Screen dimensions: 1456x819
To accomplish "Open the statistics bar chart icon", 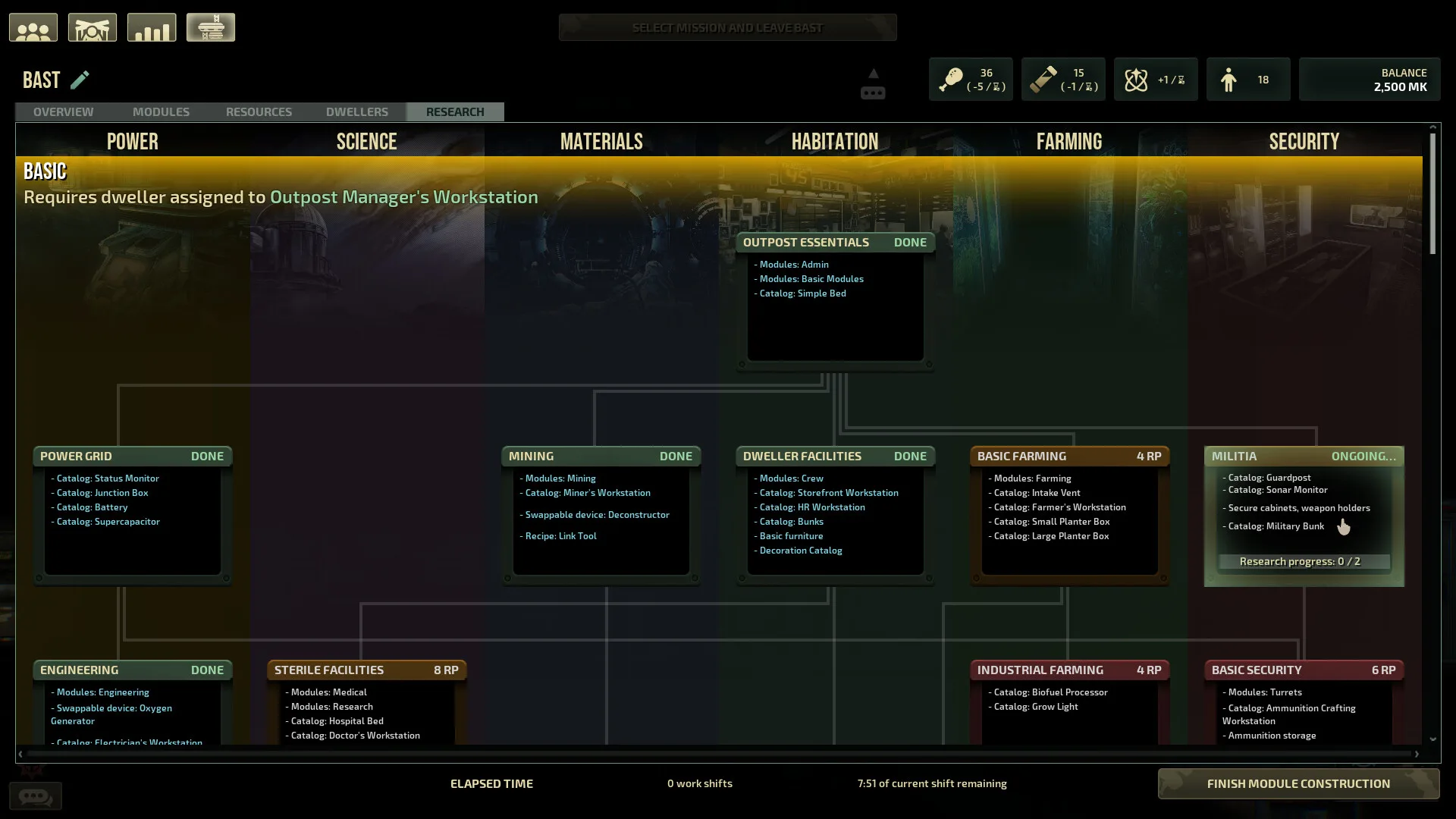I will pos(152,28).
